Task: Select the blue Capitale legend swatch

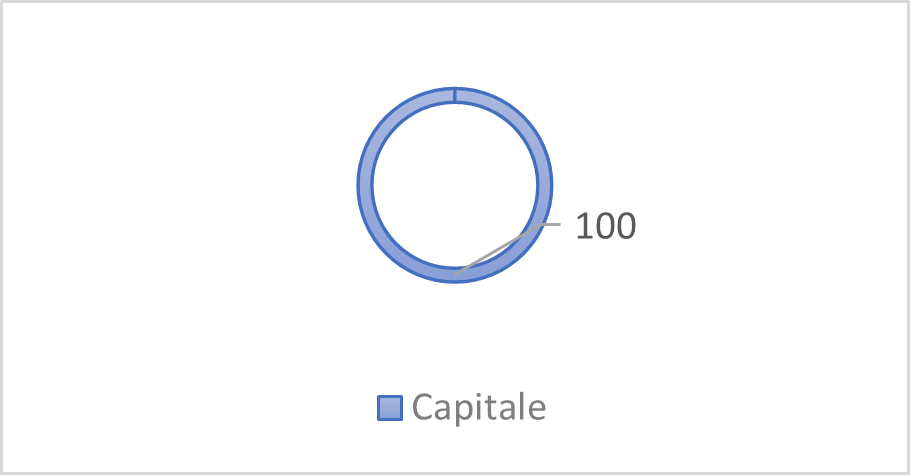Action: point(389,408)
